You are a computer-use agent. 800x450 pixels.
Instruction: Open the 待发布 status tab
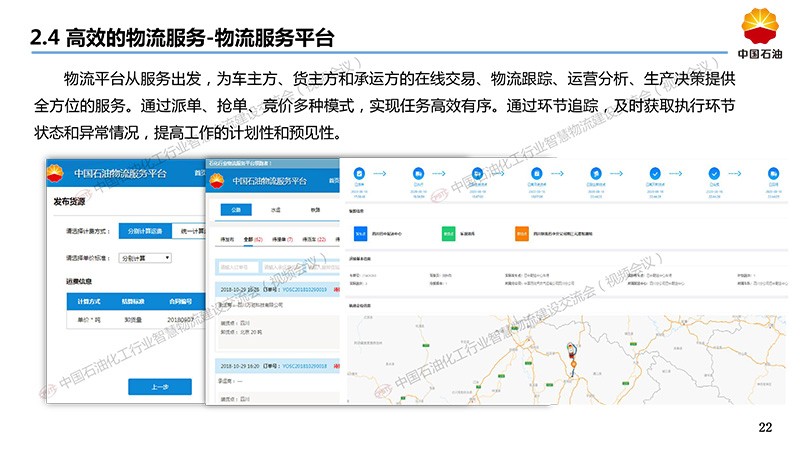pyautogui.click(x=227, y=239)
